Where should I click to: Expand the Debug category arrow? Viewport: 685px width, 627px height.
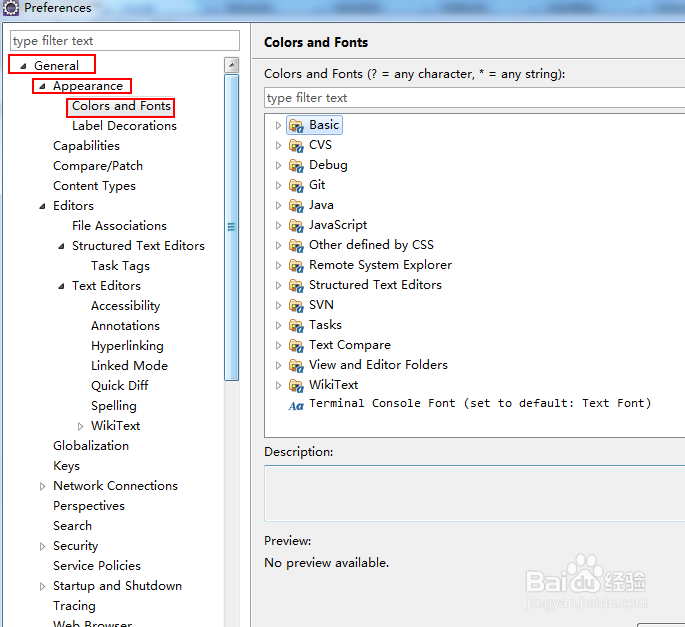click(x=278, y=166)
